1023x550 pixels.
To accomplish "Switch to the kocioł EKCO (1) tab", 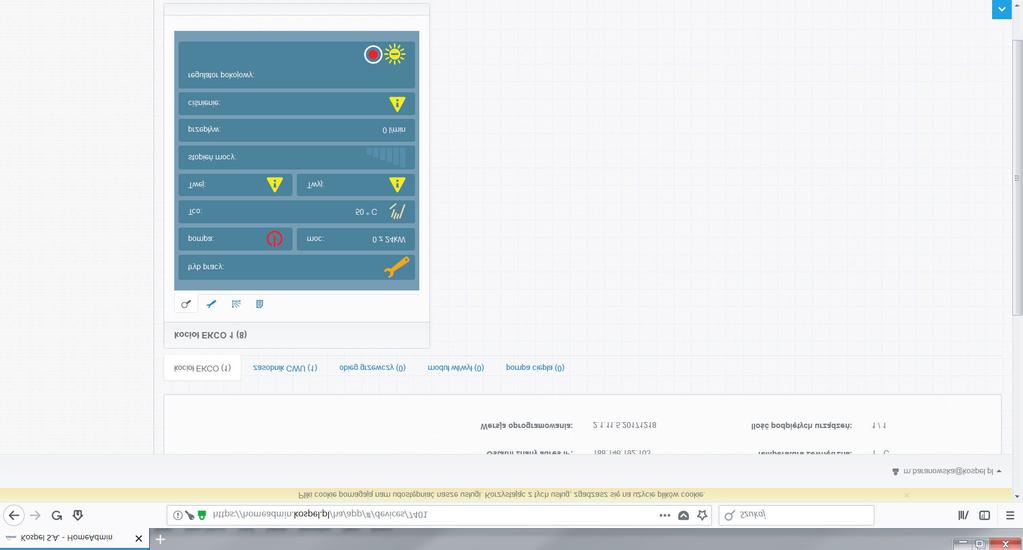I will click(x=202, y=368).
